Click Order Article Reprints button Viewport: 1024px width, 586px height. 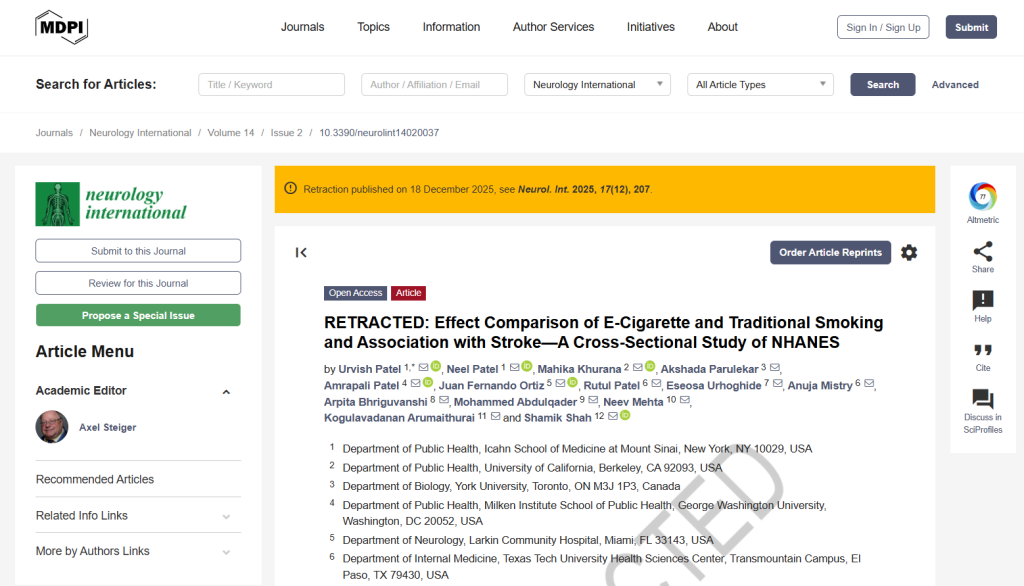[x=830, y=252]
